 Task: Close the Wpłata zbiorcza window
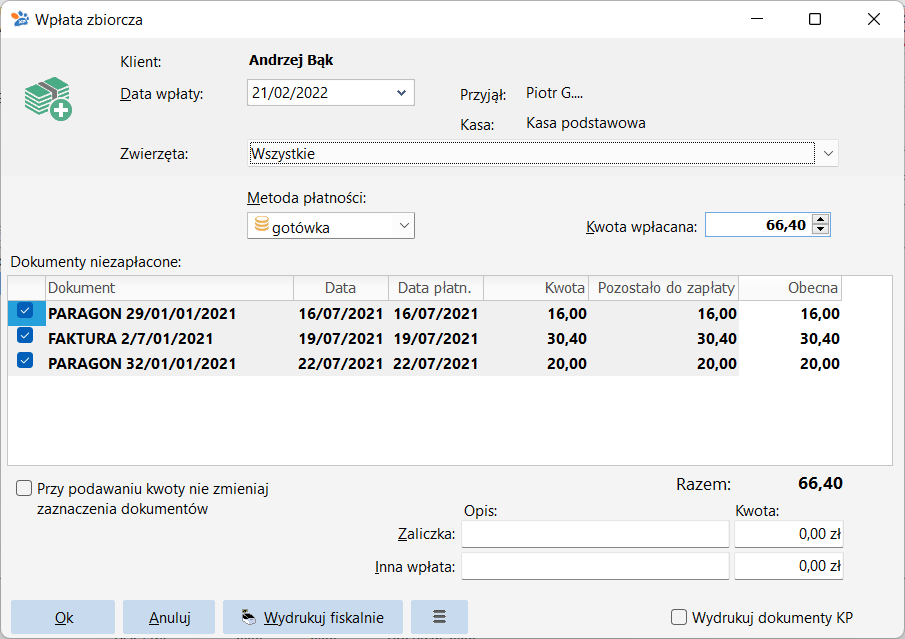pyautogui.click(x=874, y=19)
